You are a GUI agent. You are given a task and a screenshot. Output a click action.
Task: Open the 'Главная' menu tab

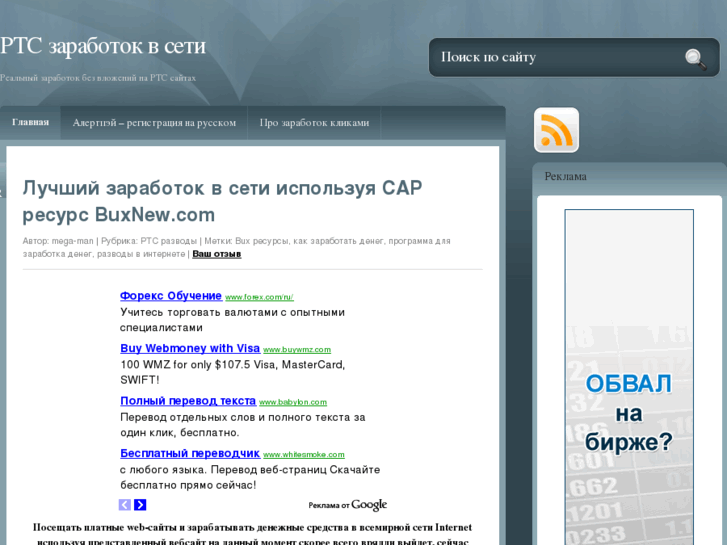click(x=31, y=122)
